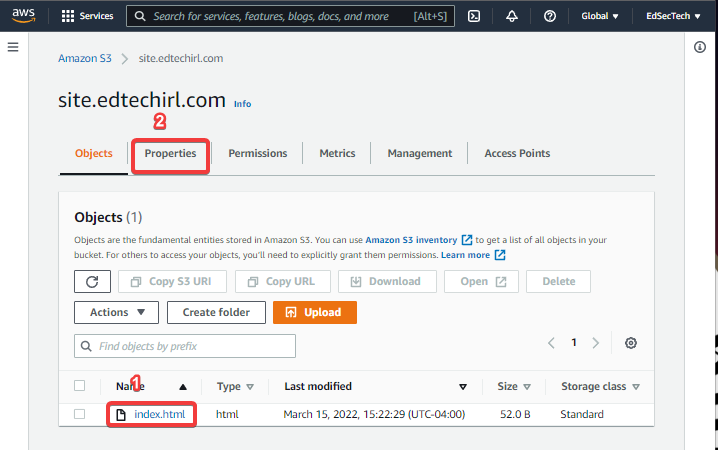
Task: Click the Standard storage class cell
Action: [x=582, y=414]
